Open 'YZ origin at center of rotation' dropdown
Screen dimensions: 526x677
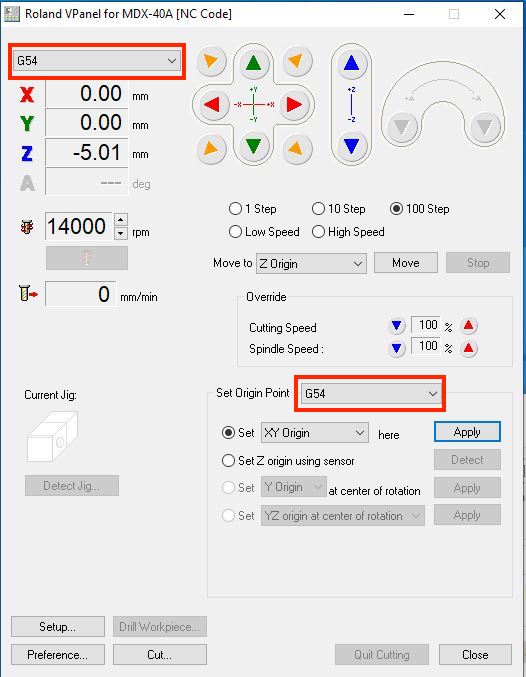pos(342,516)
